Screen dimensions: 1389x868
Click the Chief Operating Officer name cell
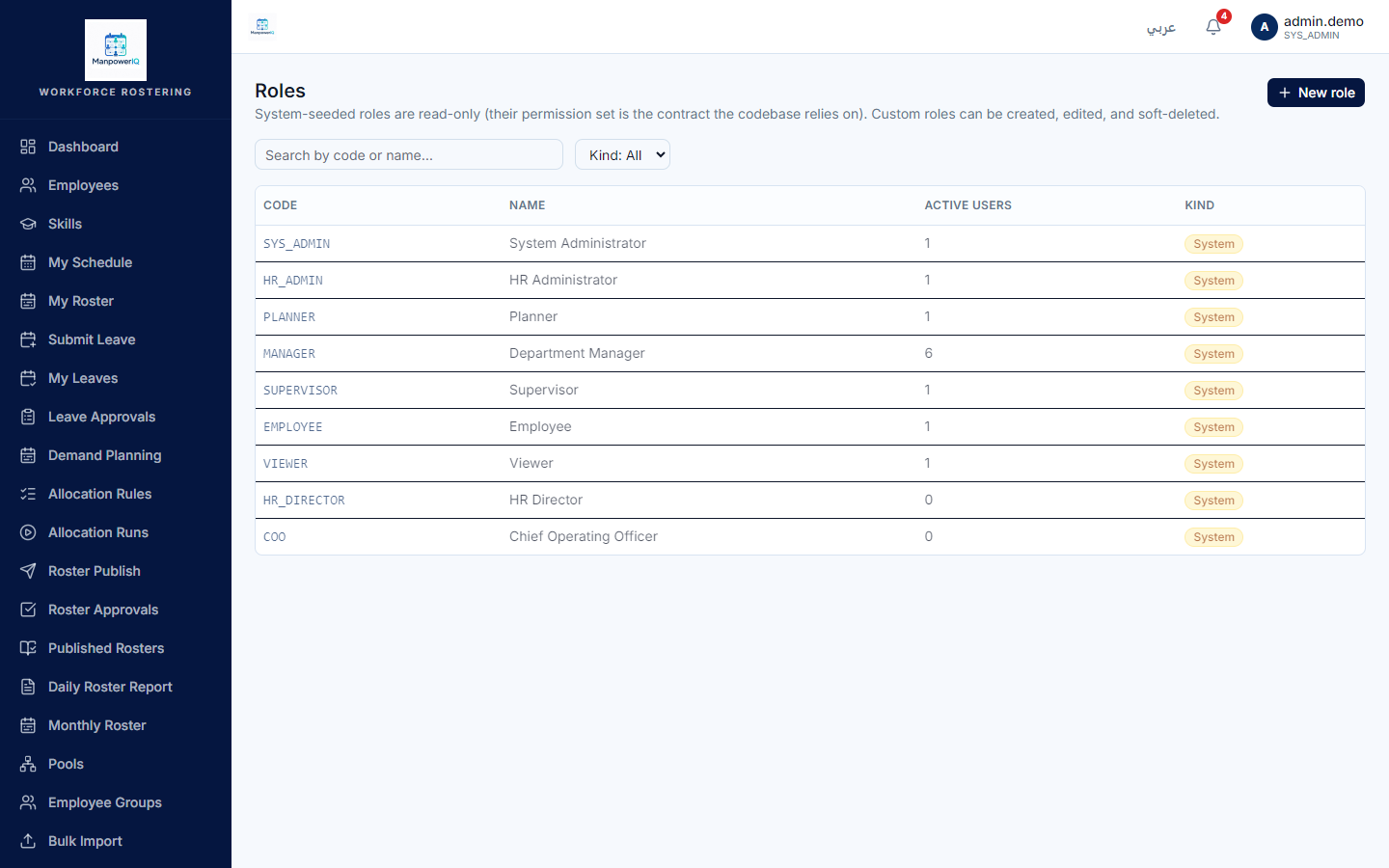[x=584, y=536]
